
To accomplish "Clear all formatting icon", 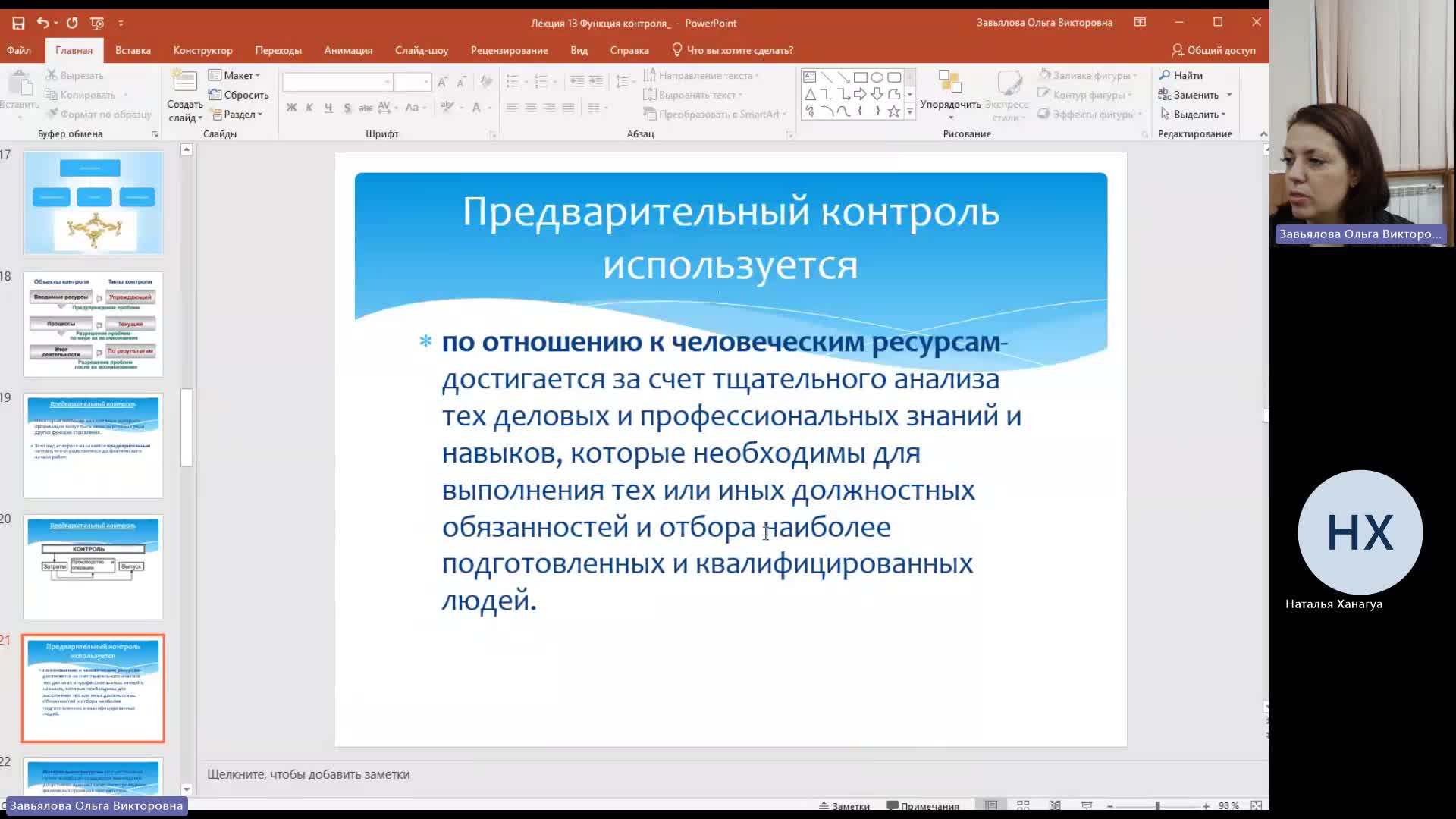I will tap(486, 82).
